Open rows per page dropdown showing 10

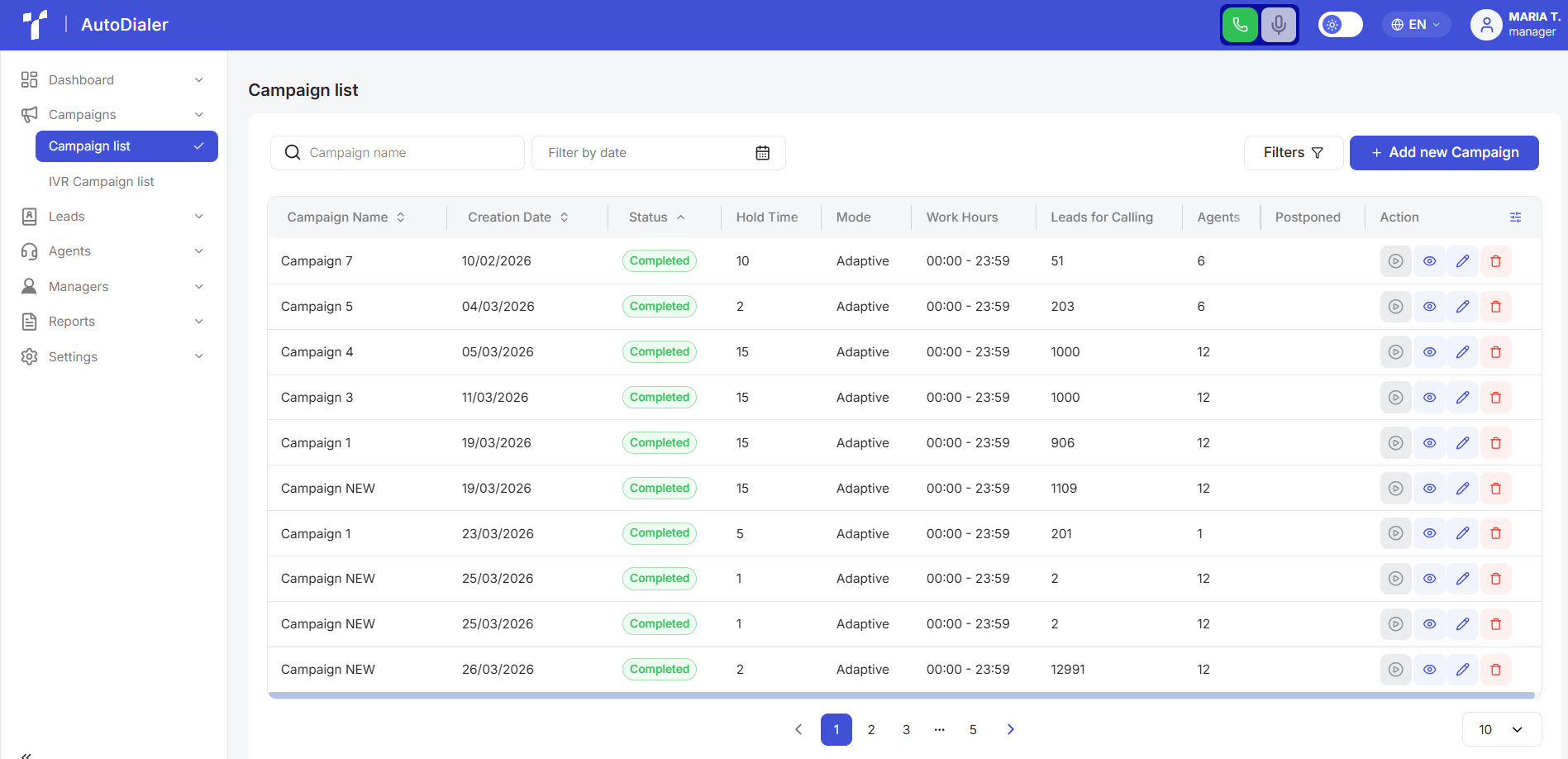pos(1501,729)
